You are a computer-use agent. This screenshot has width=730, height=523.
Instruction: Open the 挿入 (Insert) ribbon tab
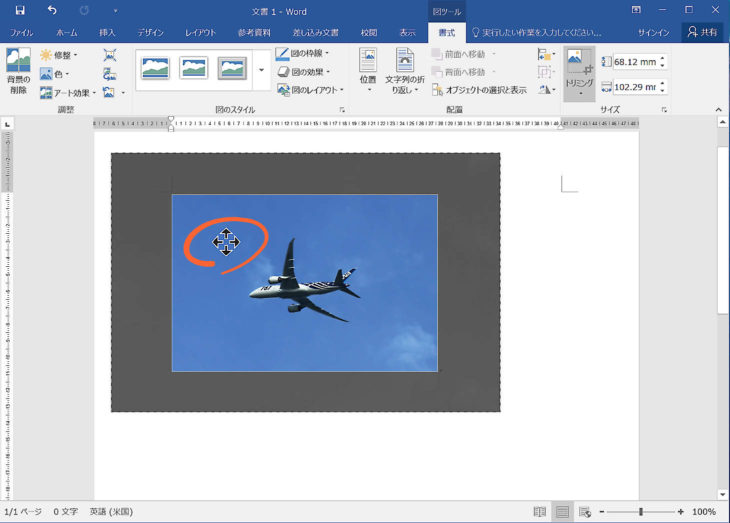coord(108,32)
